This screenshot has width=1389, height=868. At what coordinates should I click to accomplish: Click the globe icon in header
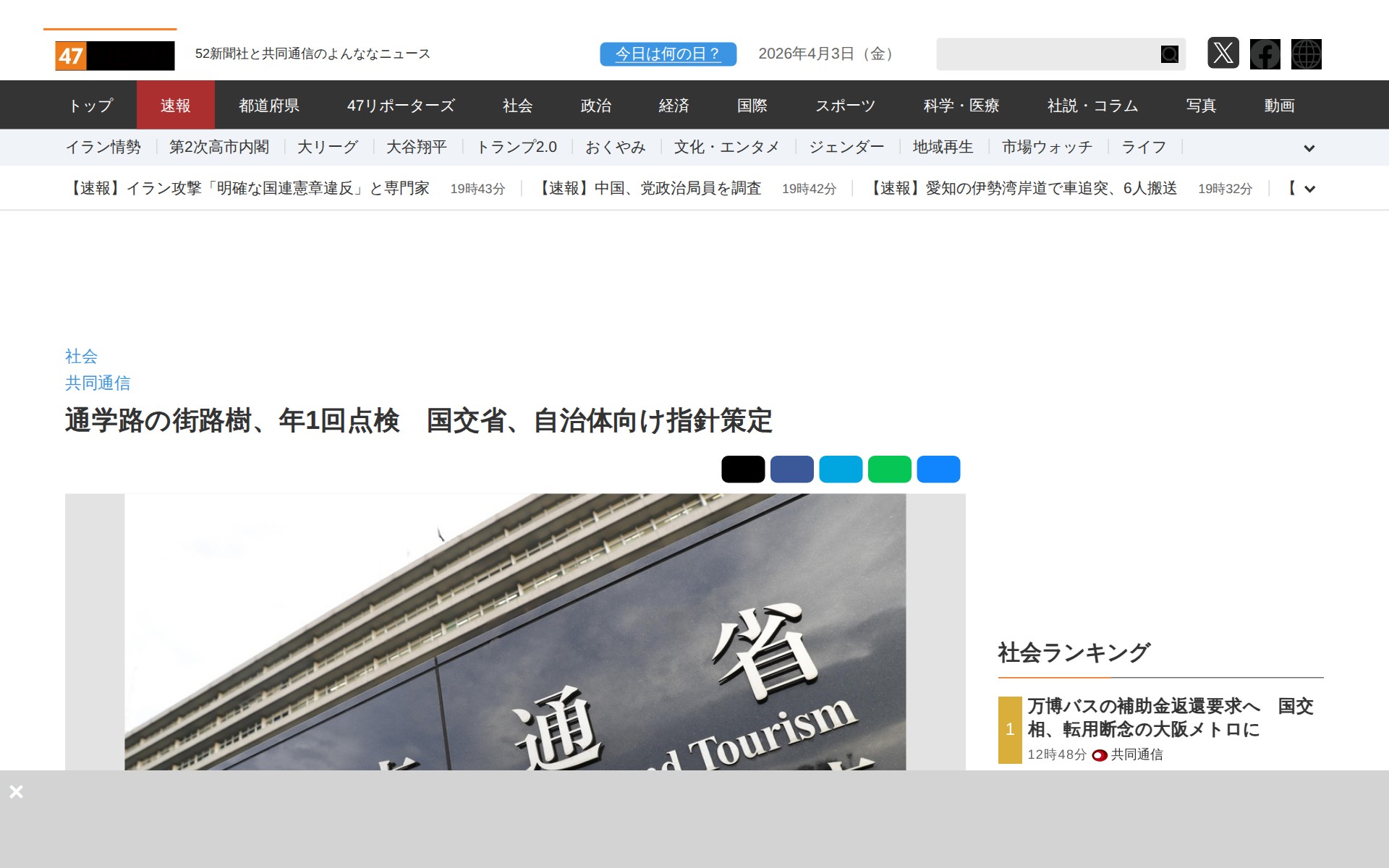pos(1306,54)
